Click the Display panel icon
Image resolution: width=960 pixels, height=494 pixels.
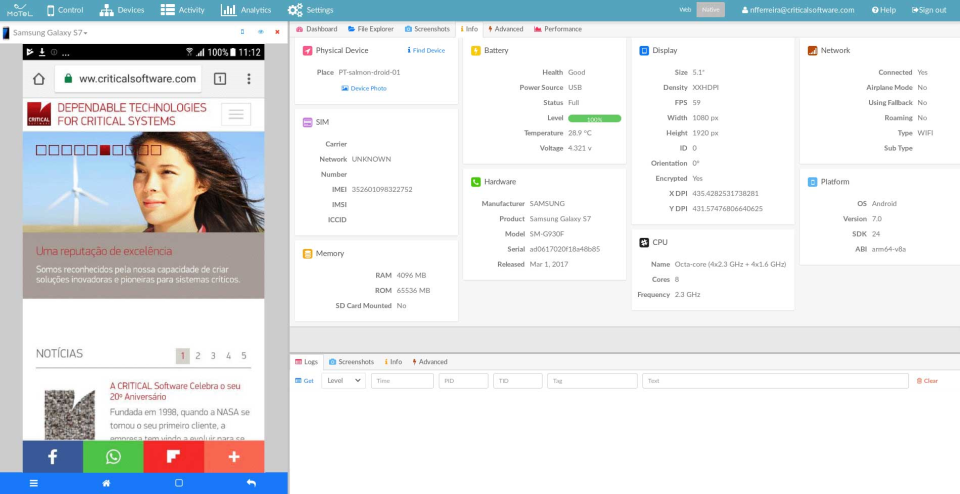[644, 51]
